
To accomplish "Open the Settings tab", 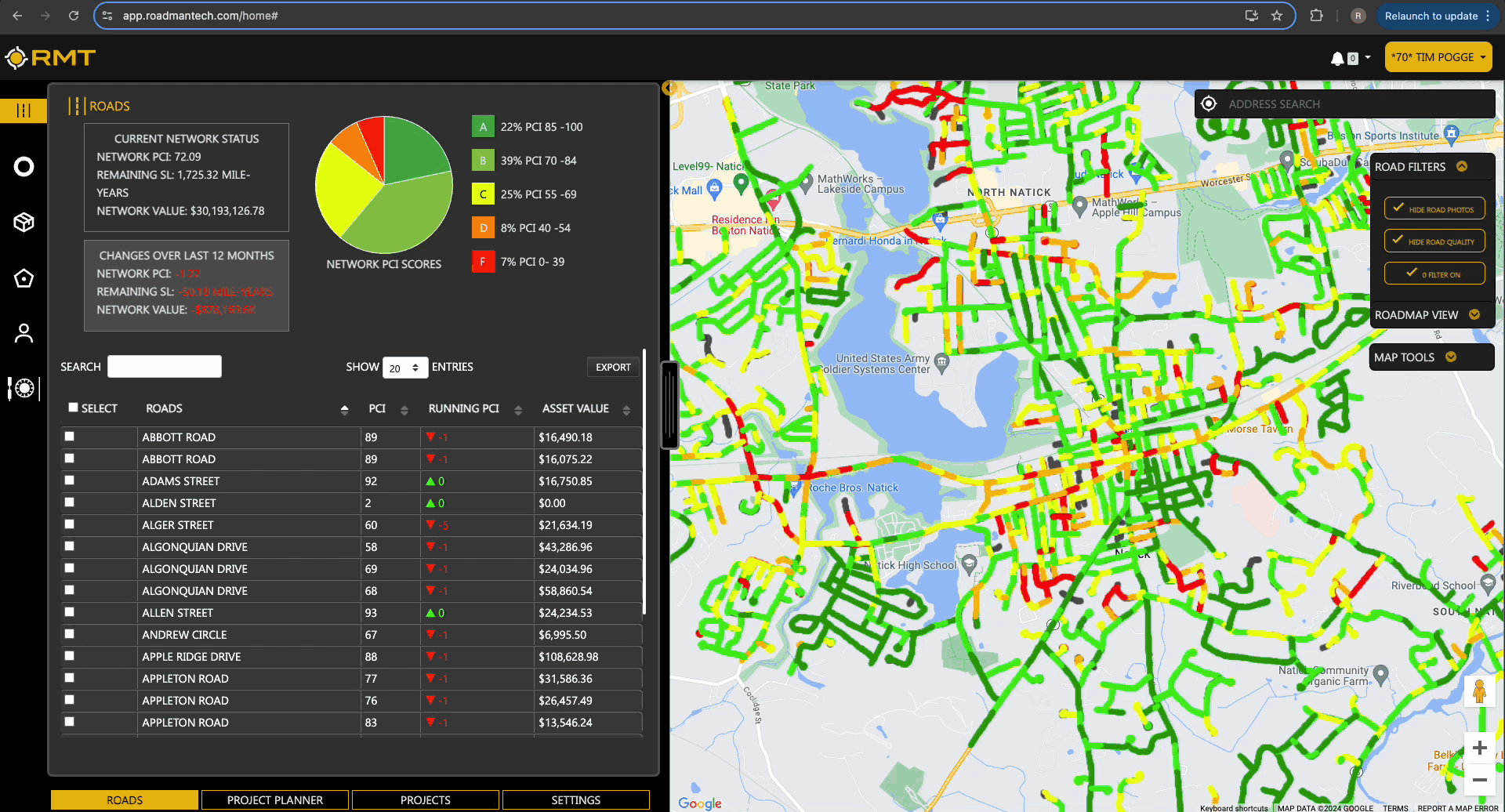I will (575, 800).
